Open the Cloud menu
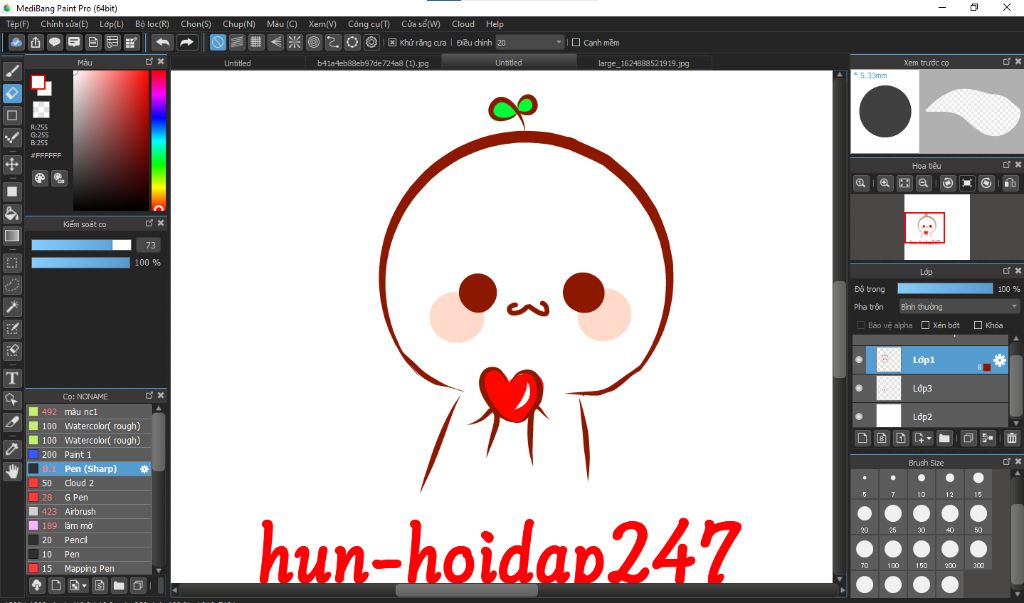Viewport: 1024px width, 603px height. point(463,24)
